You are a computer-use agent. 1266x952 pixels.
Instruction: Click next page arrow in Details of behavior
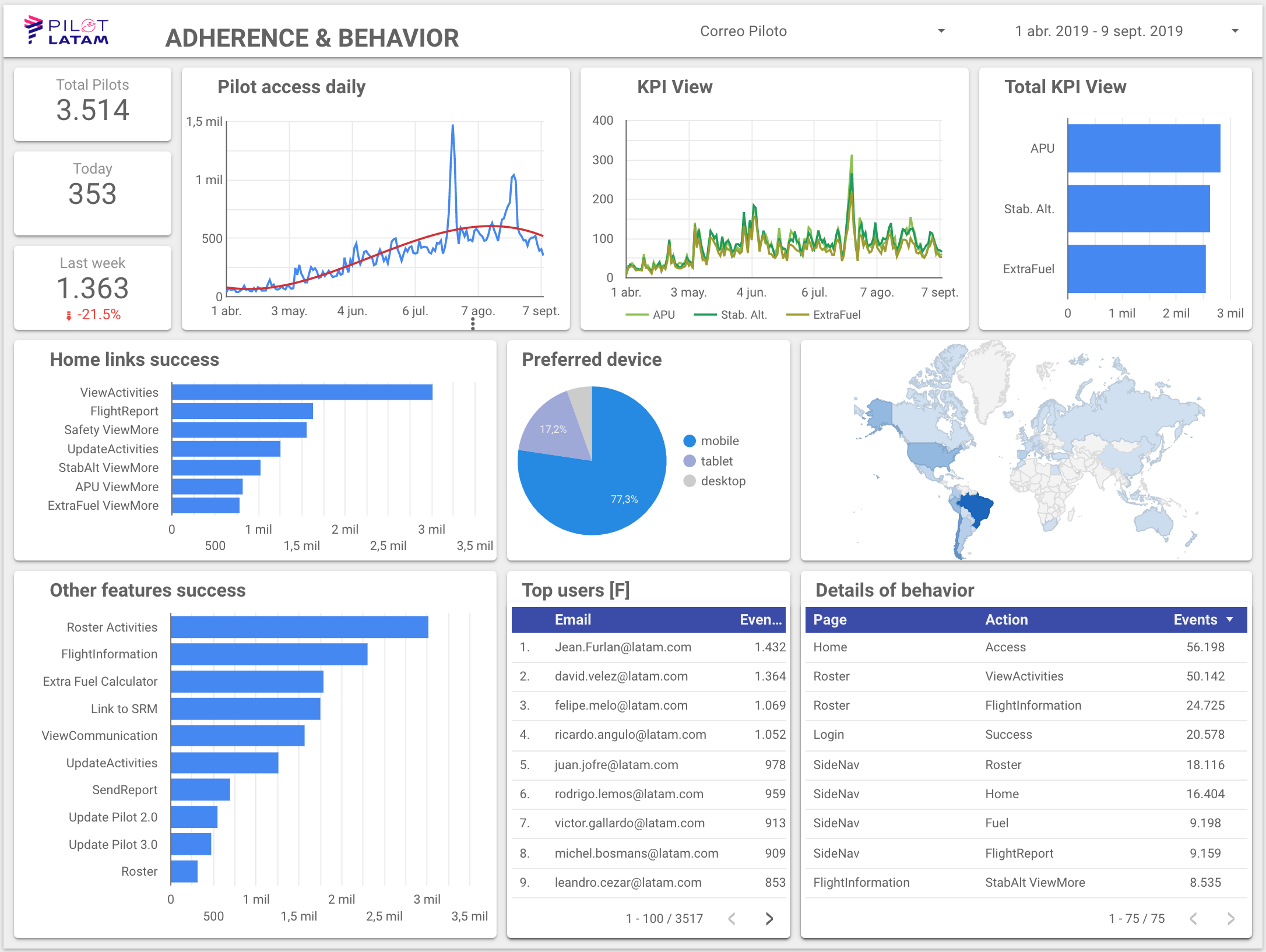click(1231, 919)
